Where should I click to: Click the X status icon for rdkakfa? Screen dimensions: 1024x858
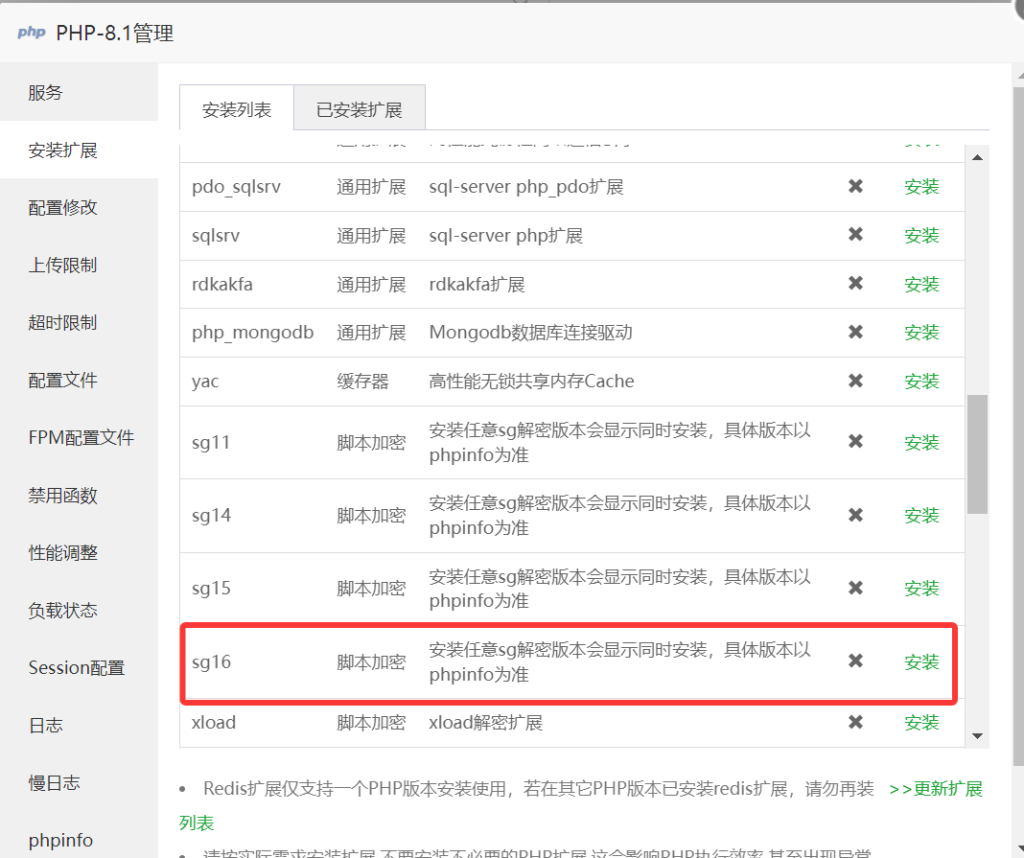(855, 284)
